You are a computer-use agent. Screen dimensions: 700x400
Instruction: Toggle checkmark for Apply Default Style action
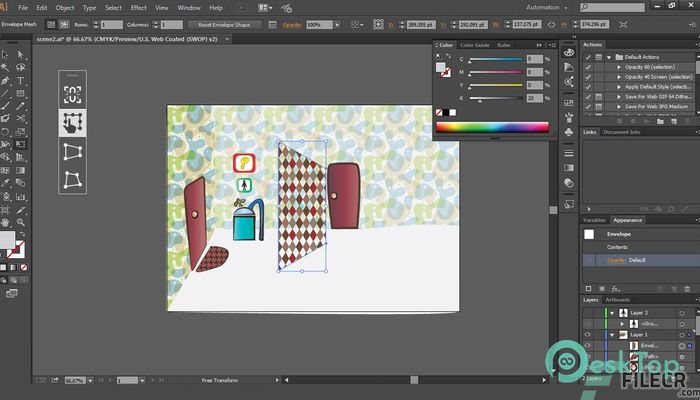click(588, 87)
